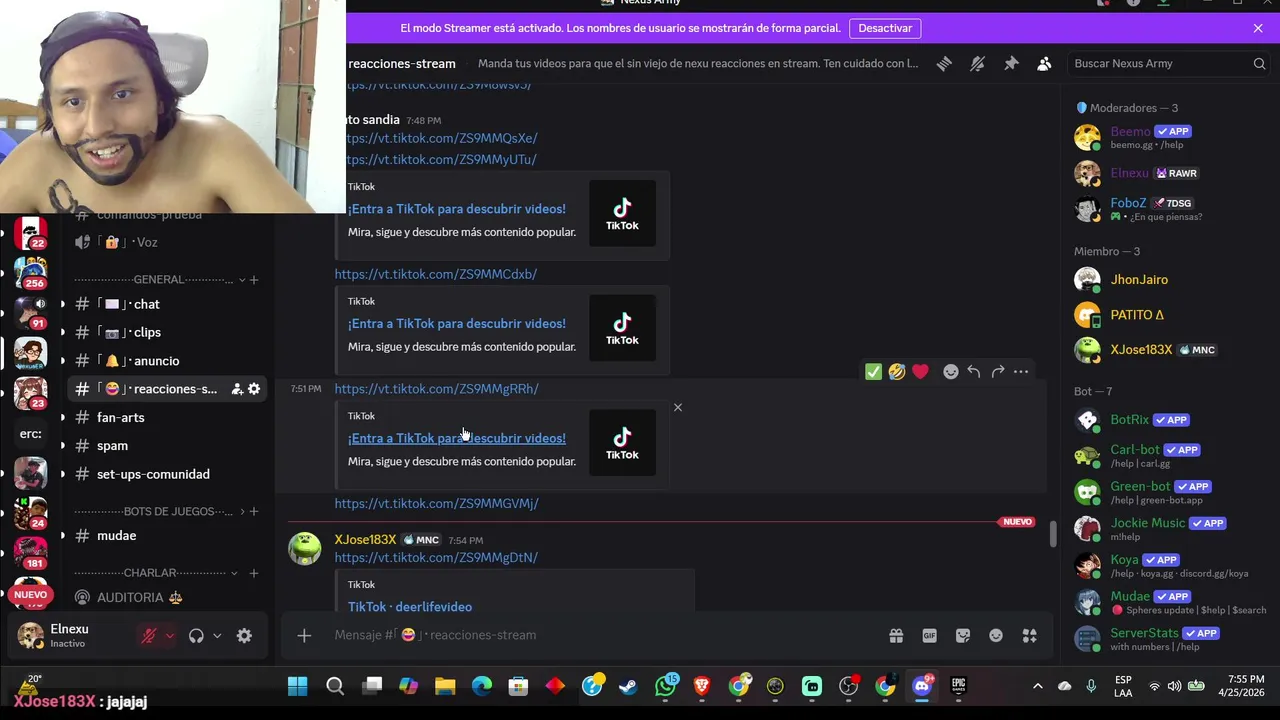The height and width of the screenshot is (720, 1280).
Task: Open pinned messages icon in header
Action: coord(1011,63)
